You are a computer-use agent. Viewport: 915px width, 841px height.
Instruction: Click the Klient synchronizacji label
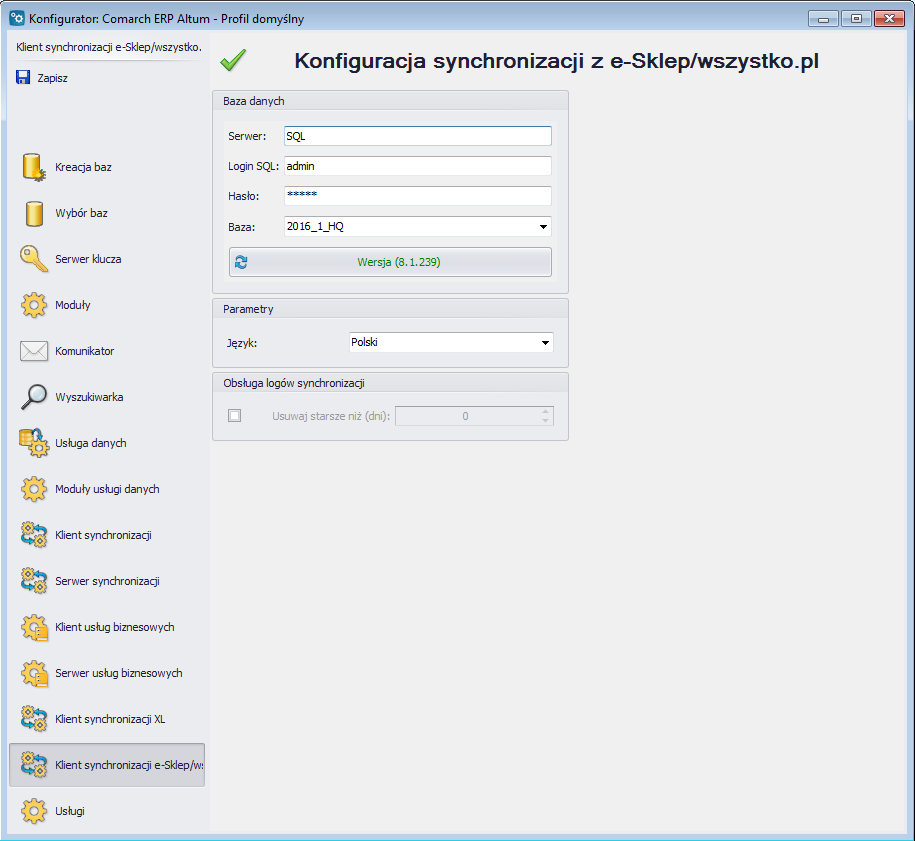click(x=104, y=535)
